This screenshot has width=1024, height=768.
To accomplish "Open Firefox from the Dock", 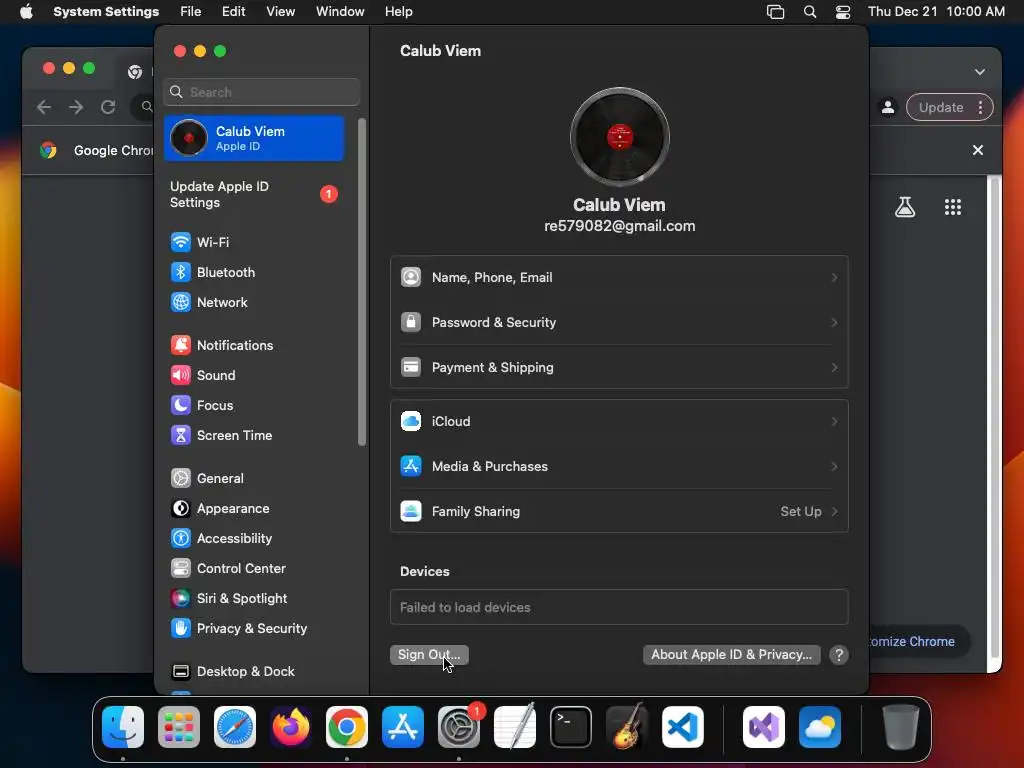I will pyautogui.click(x=291, y=727).
